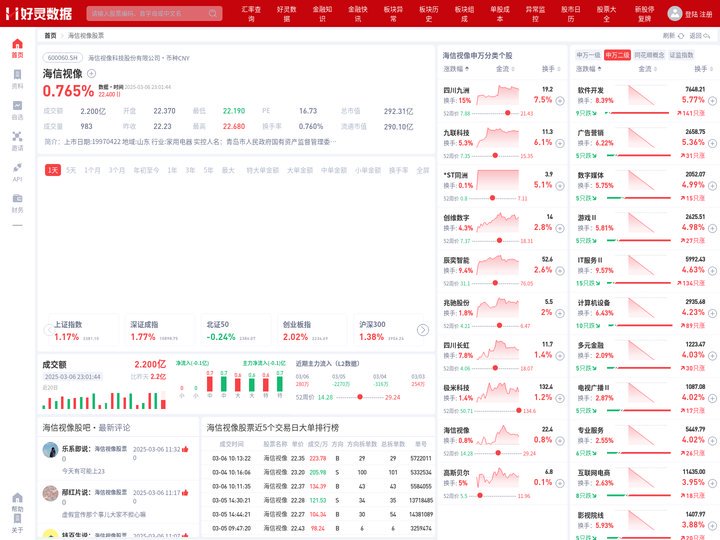Image resolution: width=720 pixels, height=540 pixels.
Task: Open 板块异常 in top menu
Action: point(393,14)
